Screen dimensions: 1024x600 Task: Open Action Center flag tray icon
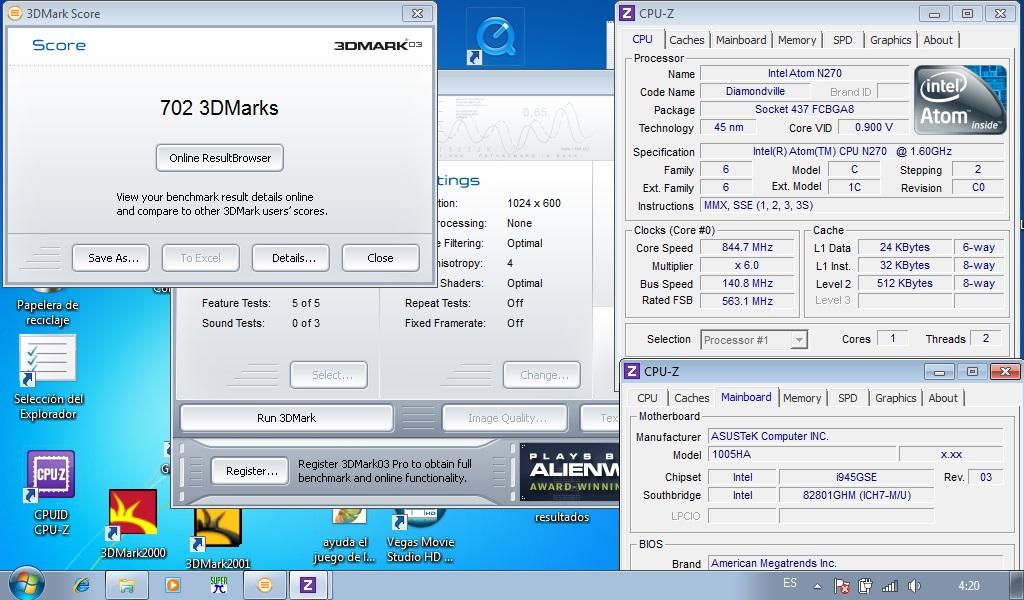pos(842,586)
